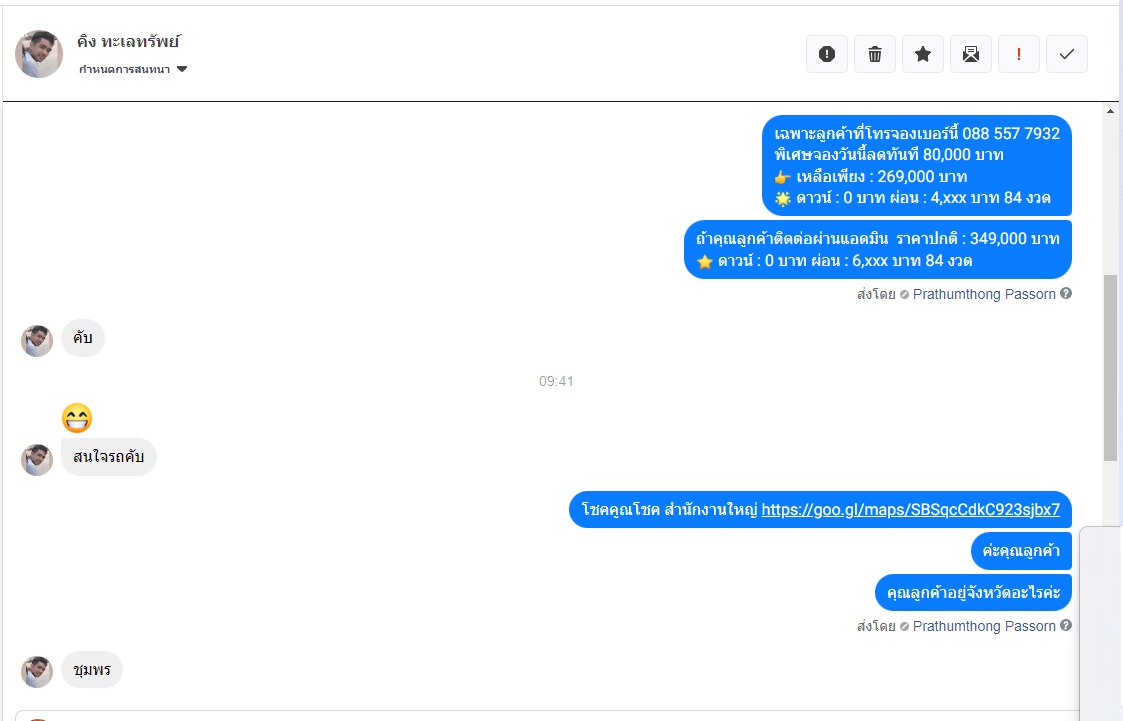The image size is (1123, 721).
Task: Select the คุณลูกค้าอยู่จังหวัดอะไรค่ะ message bubble
Action: [973, 593]
